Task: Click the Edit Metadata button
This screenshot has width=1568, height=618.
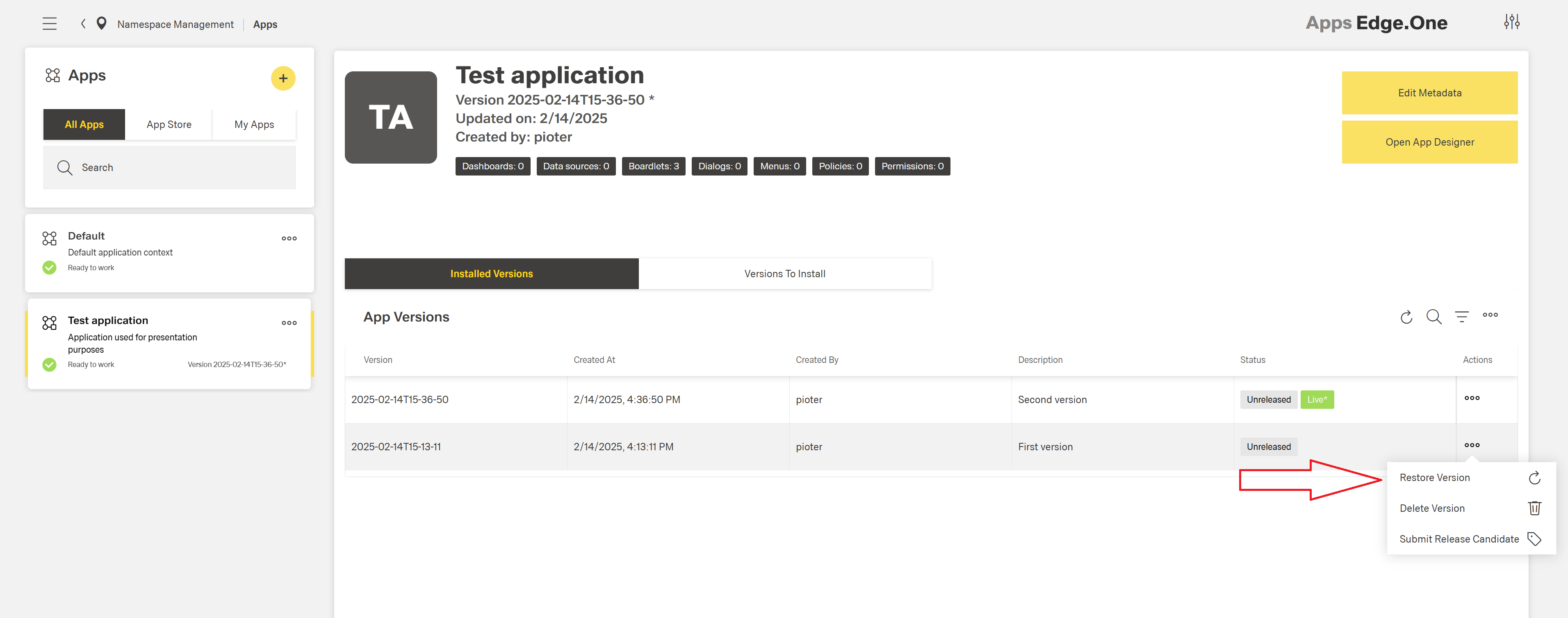Action: coord(1429,93)
